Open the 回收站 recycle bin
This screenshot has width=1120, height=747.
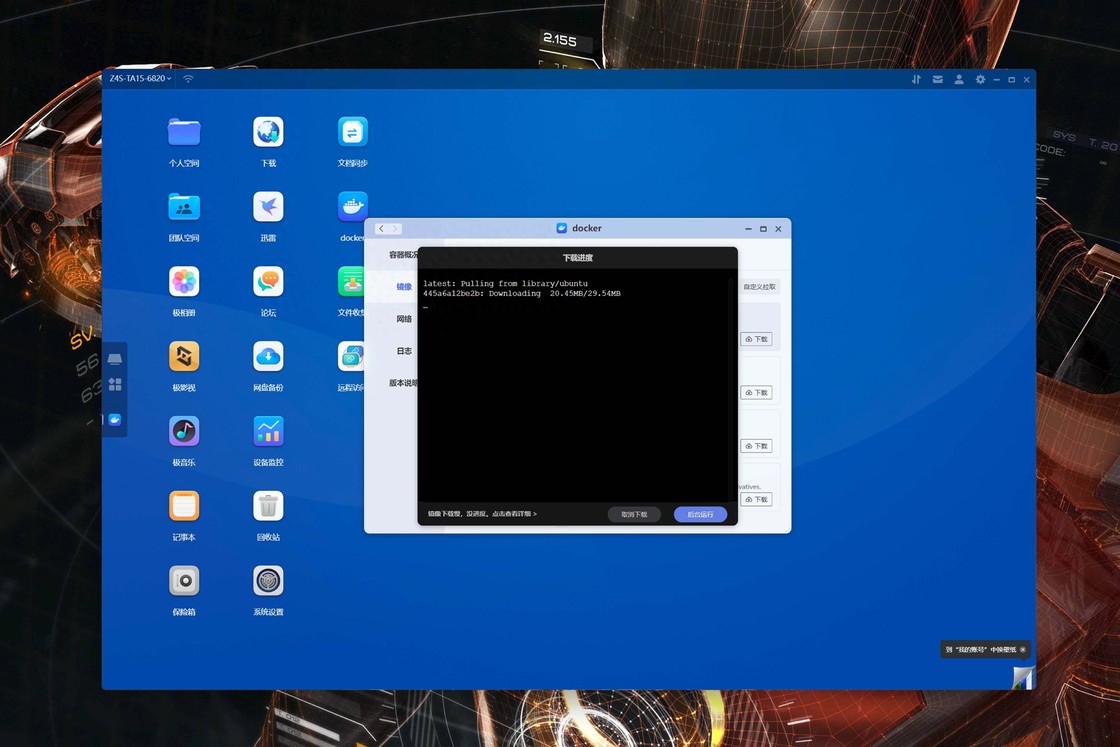pyautogui.click(x=268, y=506)
